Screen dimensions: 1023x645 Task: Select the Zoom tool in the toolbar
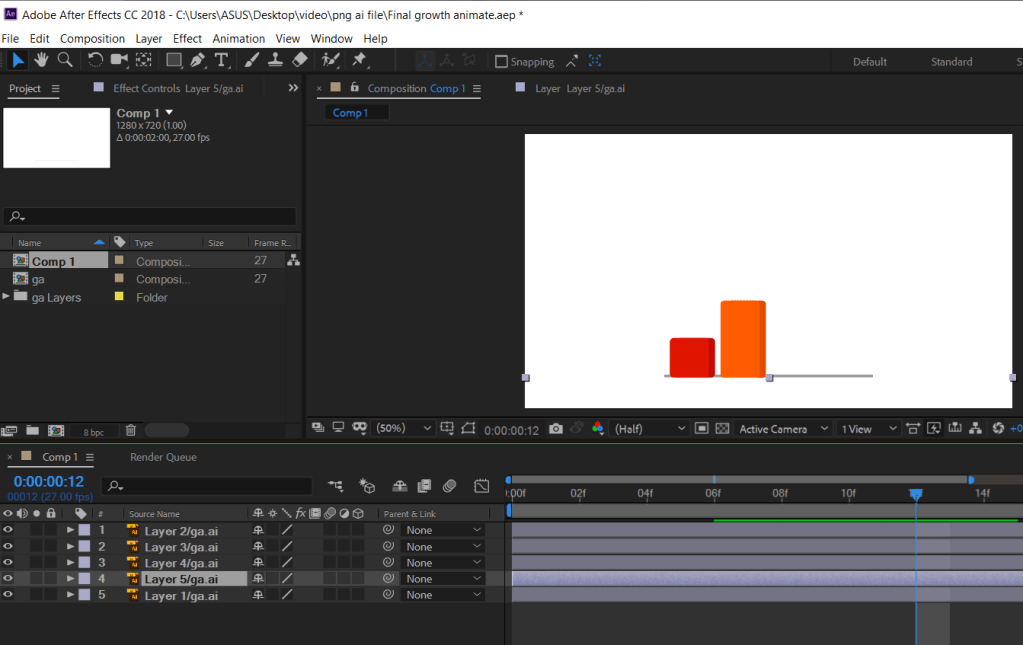(x=65, y=61)
